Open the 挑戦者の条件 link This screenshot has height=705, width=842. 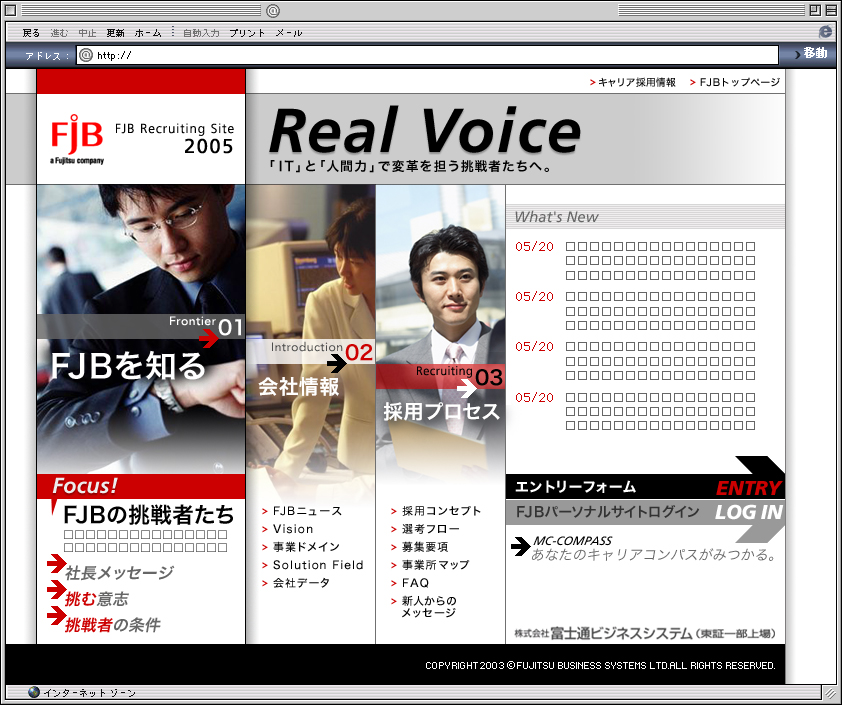pos(113,624)
